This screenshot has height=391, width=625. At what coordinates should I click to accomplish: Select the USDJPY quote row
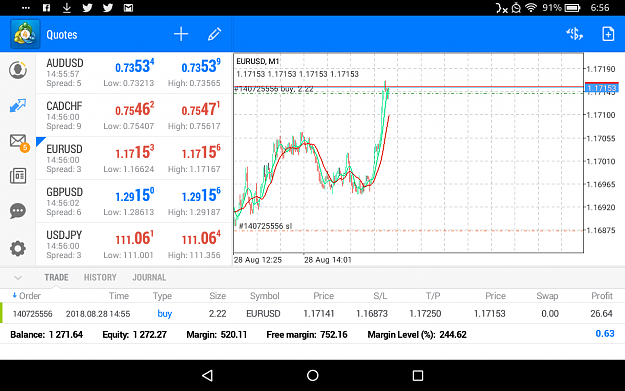pyautogui.click(x=134, y=244)
